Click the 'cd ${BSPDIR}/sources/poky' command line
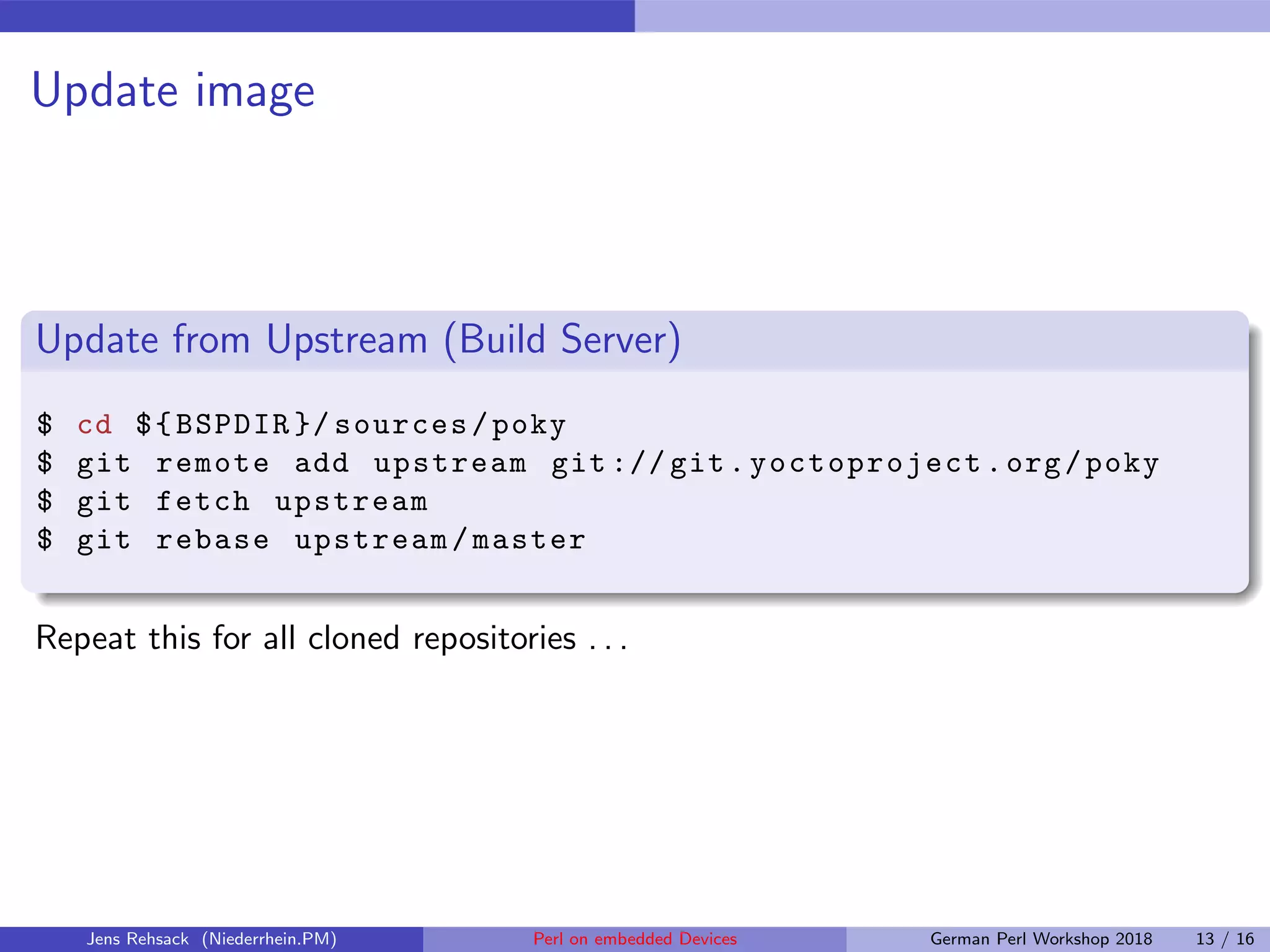This screenshot has width=1270, height=952. 301,425
